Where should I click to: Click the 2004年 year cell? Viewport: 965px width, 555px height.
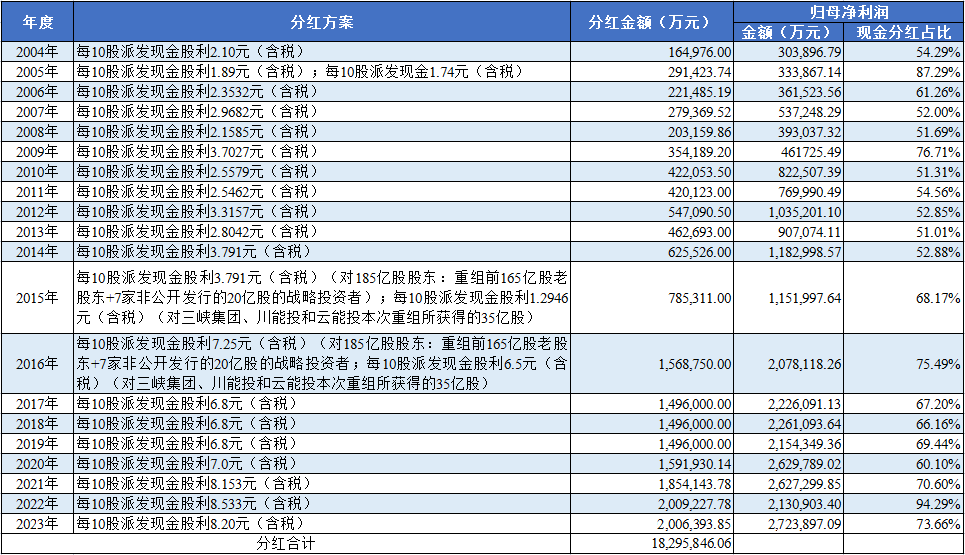click(x=36, y=51)
